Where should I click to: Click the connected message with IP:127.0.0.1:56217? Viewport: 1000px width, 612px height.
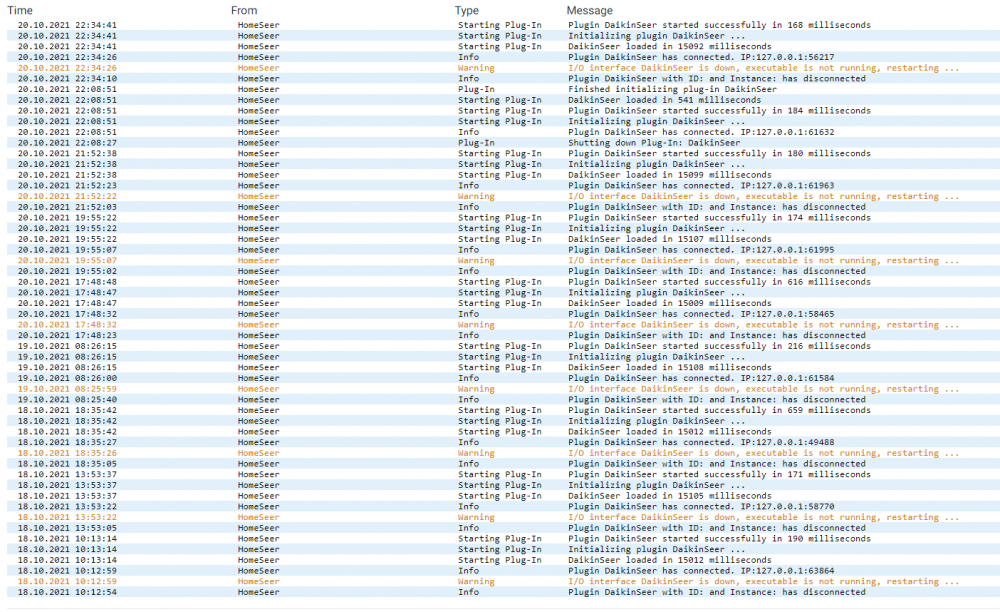click(687, 57)
